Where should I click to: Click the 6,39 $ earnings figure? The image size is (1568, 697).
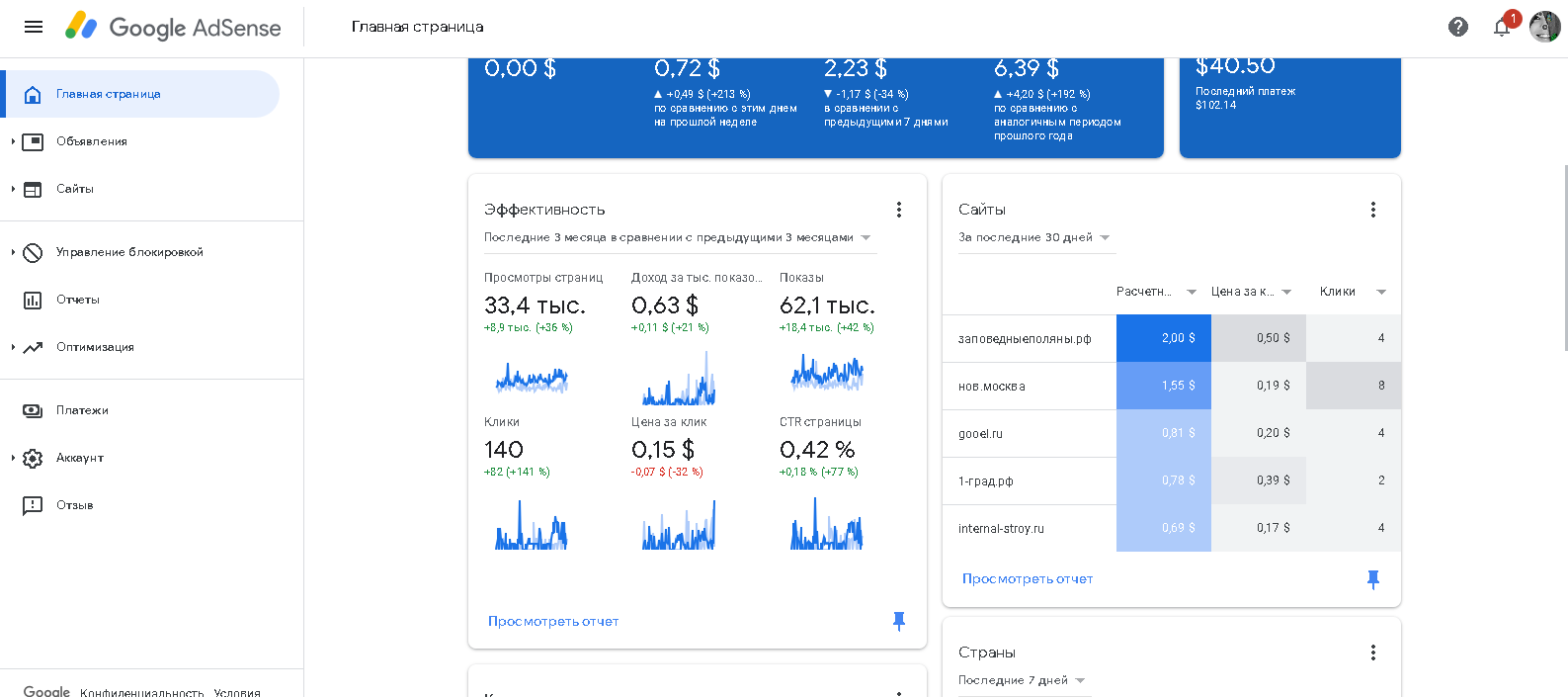tap(1026, 68)
